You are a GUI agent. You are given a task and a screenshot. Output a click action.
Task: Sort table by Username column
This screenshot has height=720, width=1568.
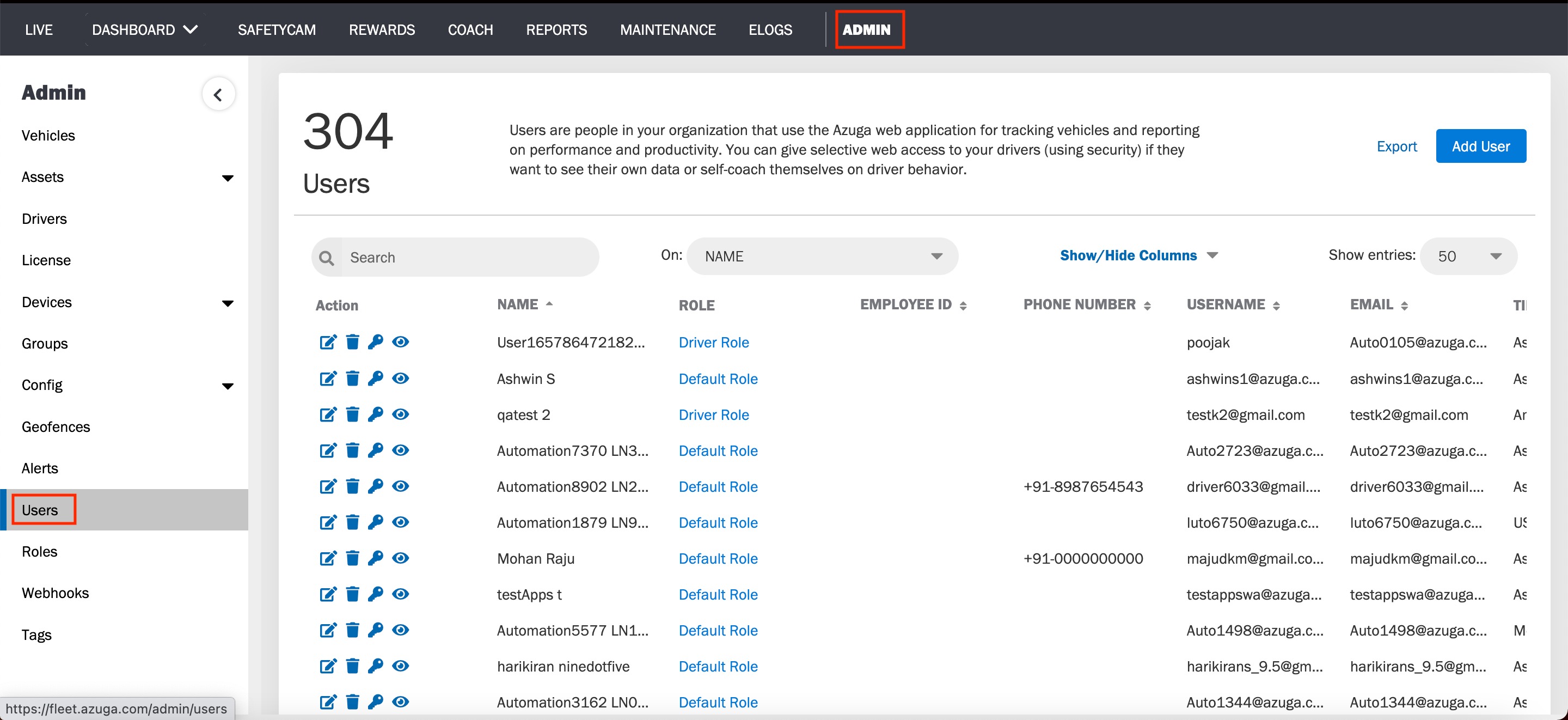tap(1233, 304)
